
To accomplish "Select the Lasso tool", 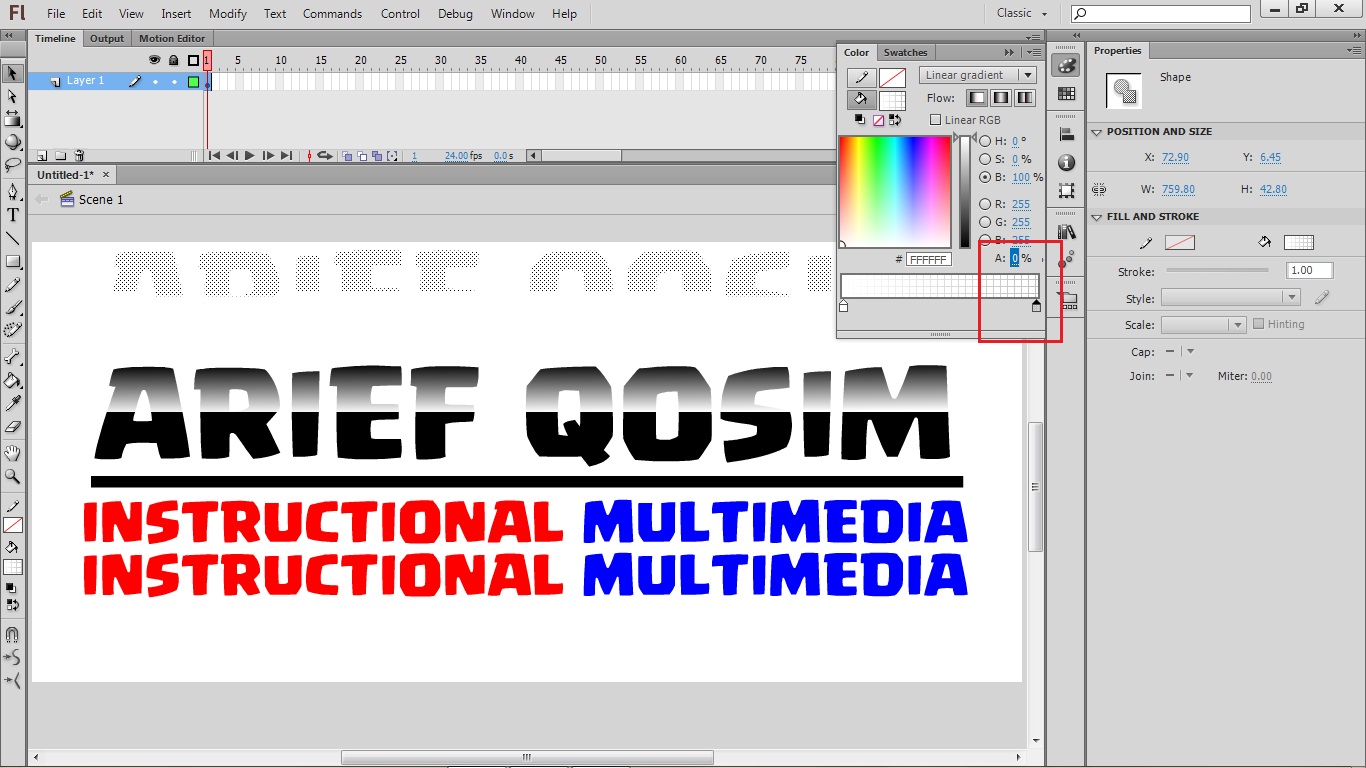I will pos(13,164).
